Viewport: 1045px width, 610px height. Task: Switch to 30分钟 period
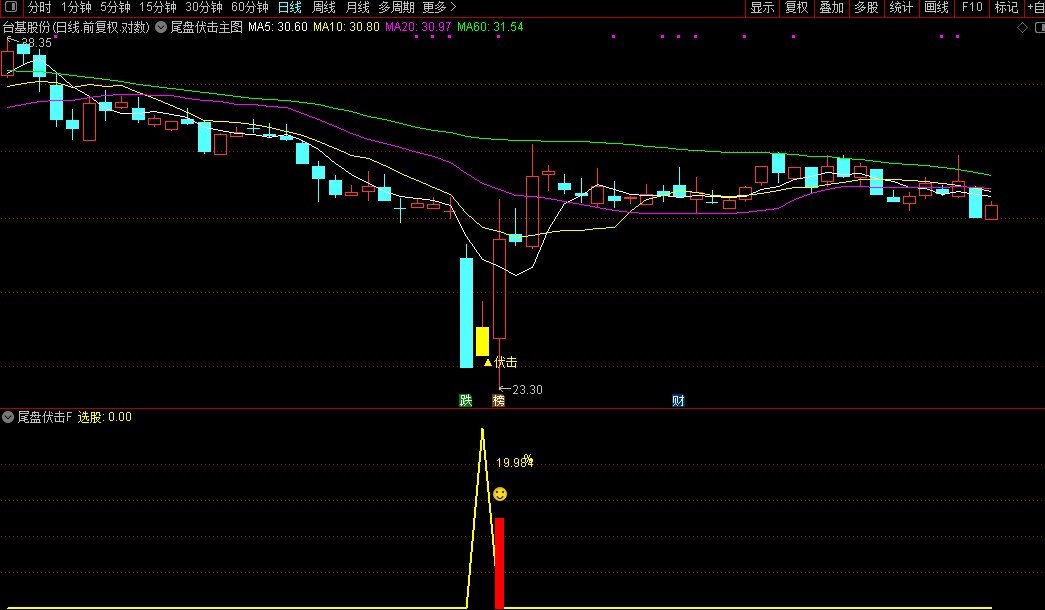204,7
